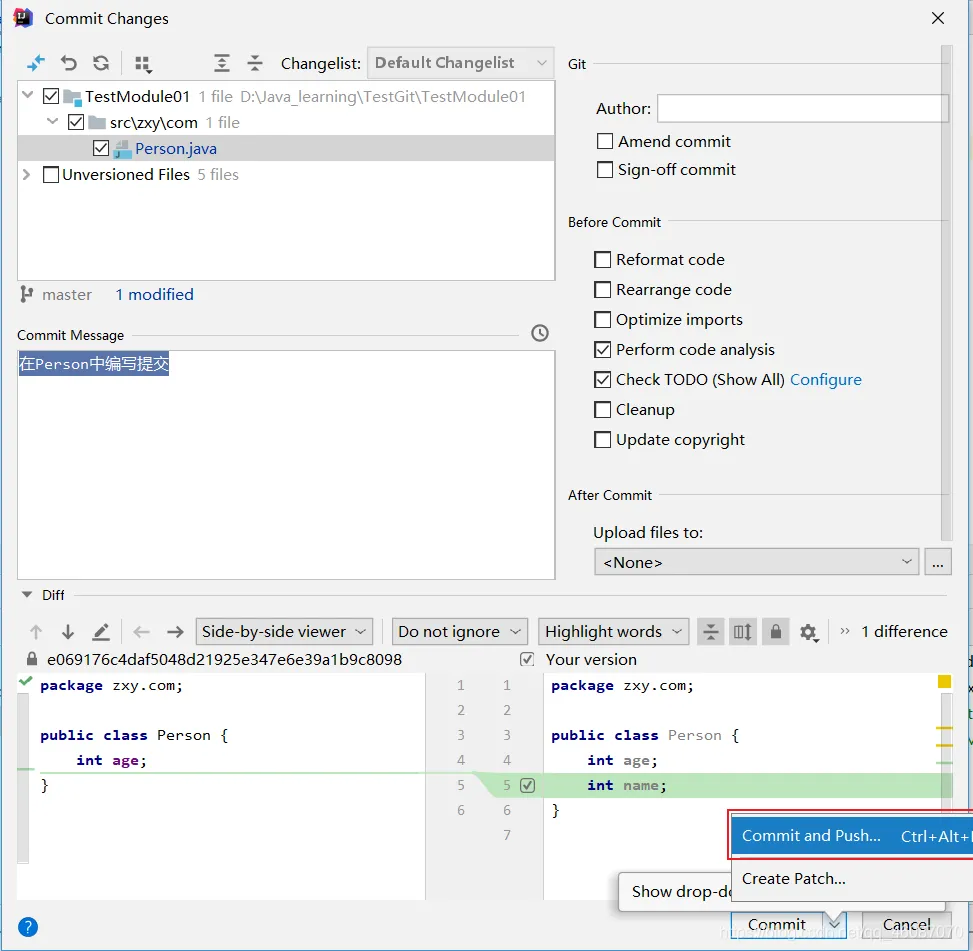Click the Collapse All tree icon
The image size is (973, 951).
(255, 63)
